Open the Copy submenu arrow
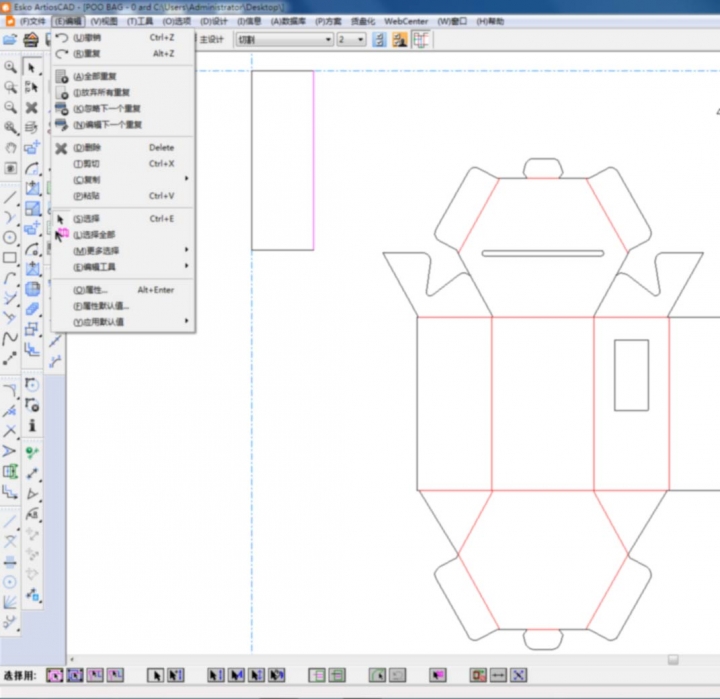The image size is (720, 699). click(x=186, y=179)
